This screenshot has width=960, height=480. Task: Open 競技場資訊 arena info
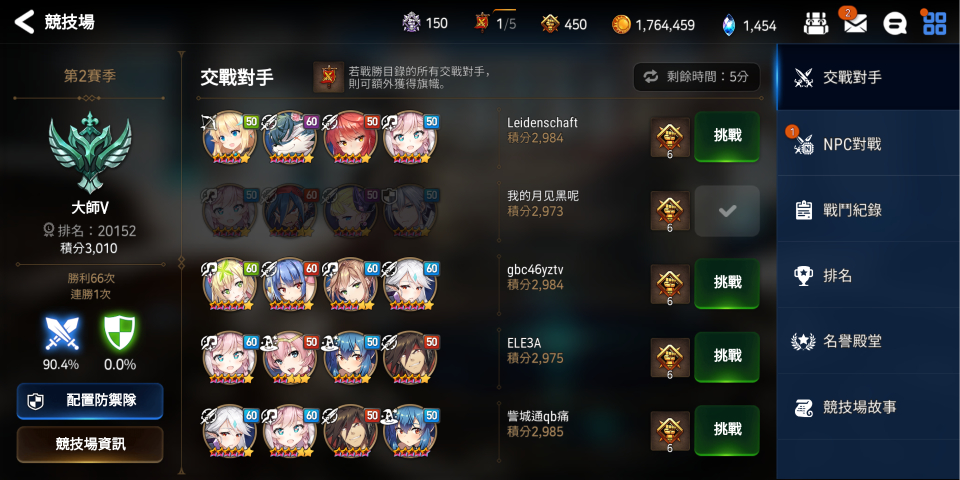[x=90, y=444]
